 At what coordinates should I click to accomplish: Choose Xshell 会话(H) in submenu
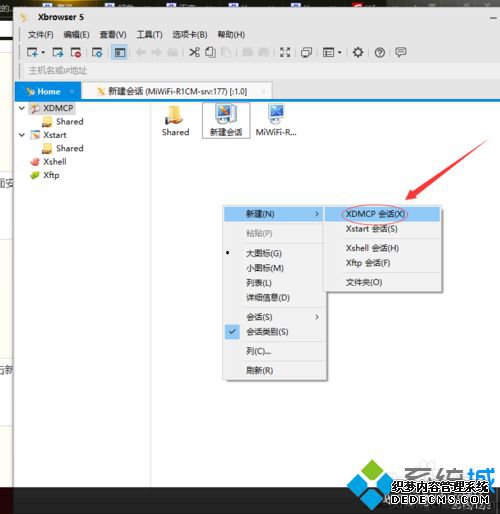382,248
